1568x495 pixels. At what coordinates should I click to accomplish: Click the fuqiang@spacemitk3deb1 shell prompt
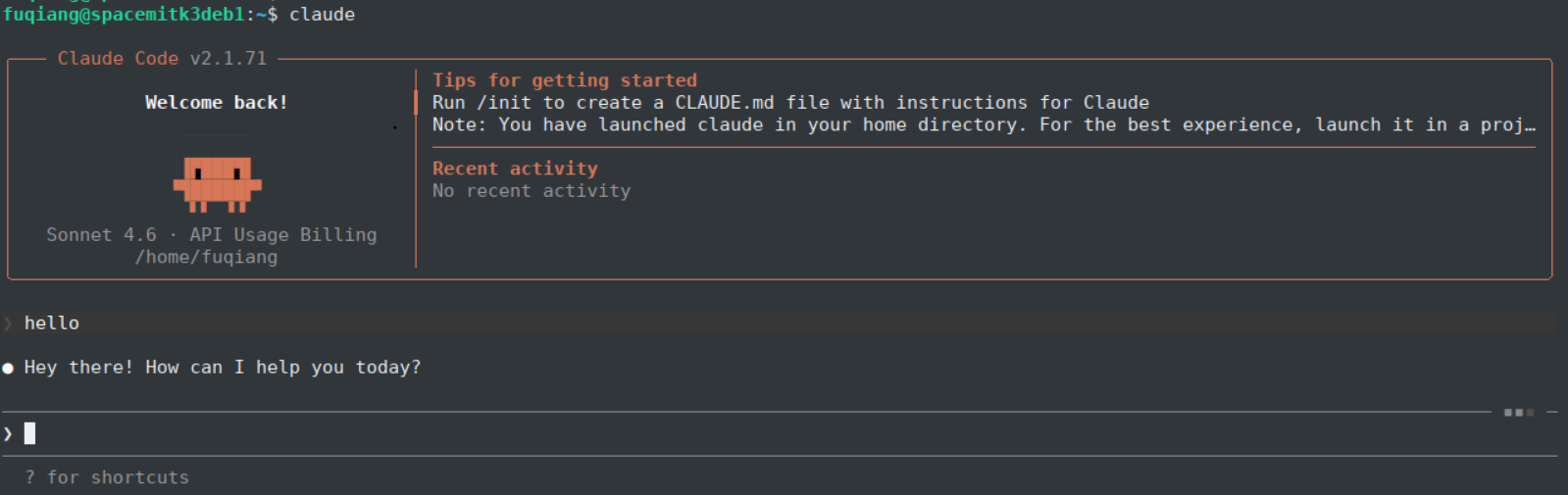pos(140,15)
